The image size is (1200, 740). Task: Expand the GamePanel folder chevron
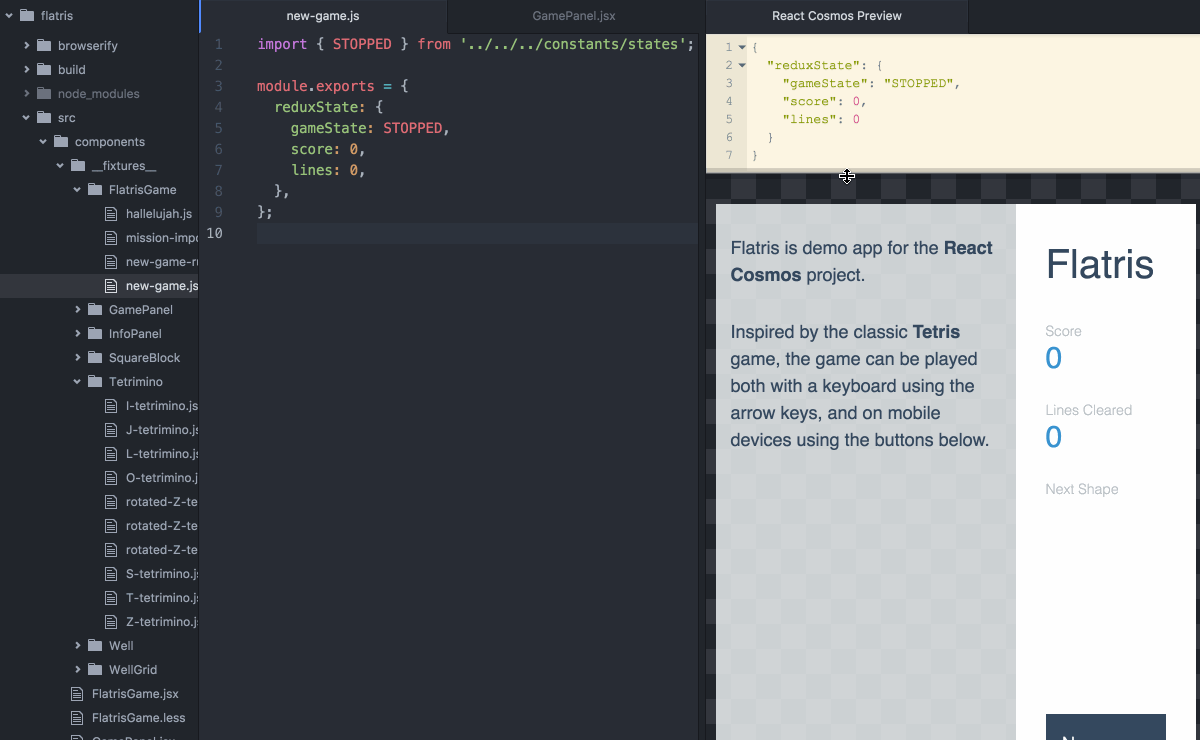click(x=78, y=310)
